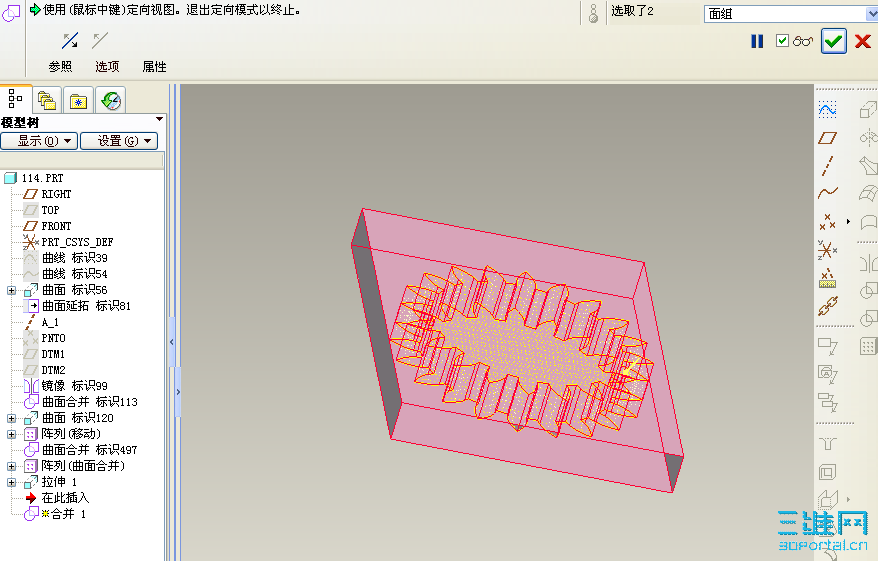Select the grayed Pattern tool
Viewport: 878px width, 561px height.
tap(867, 347)
